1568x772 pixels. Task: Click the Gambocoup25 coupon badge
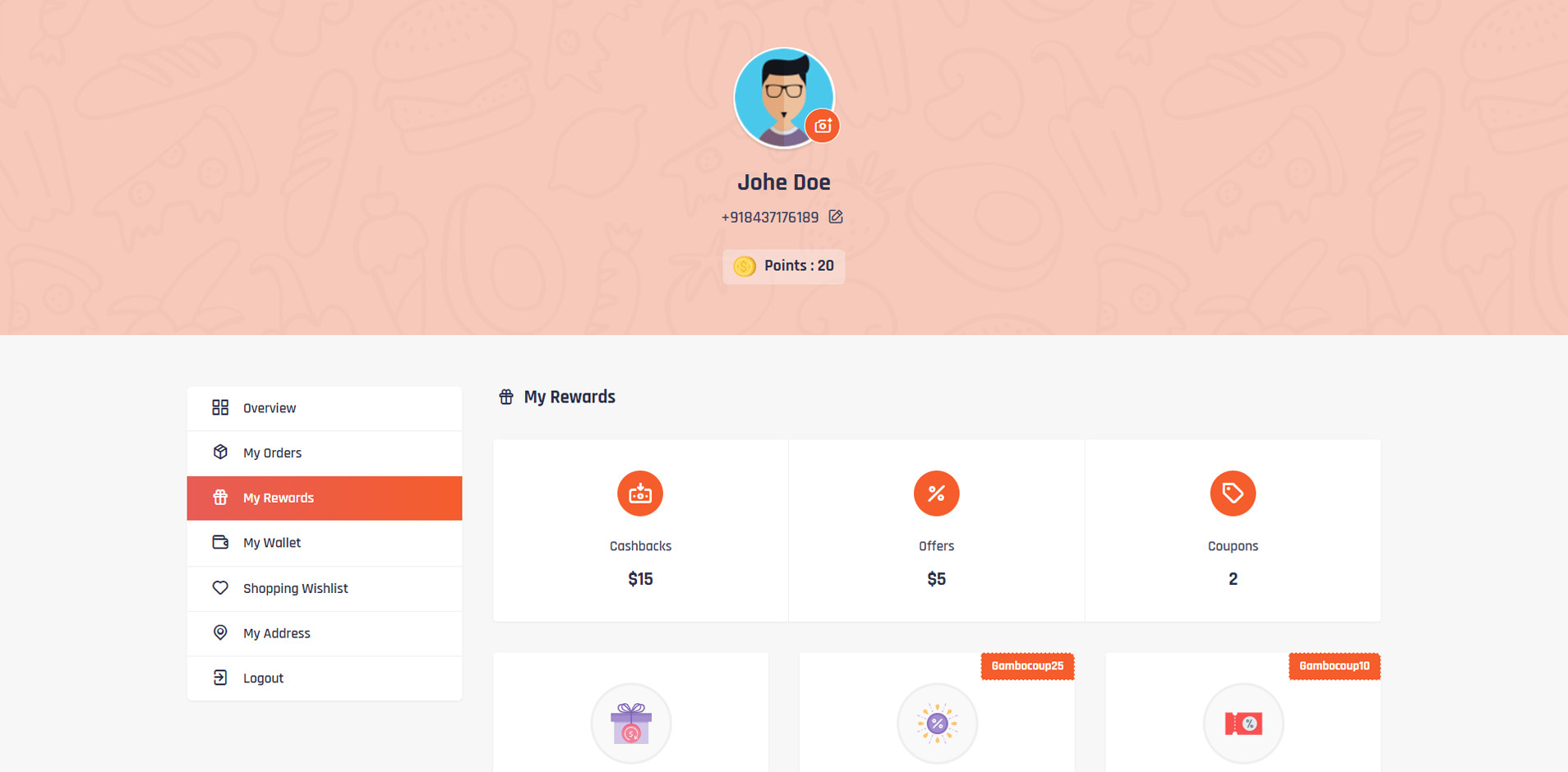[1027, 666]
